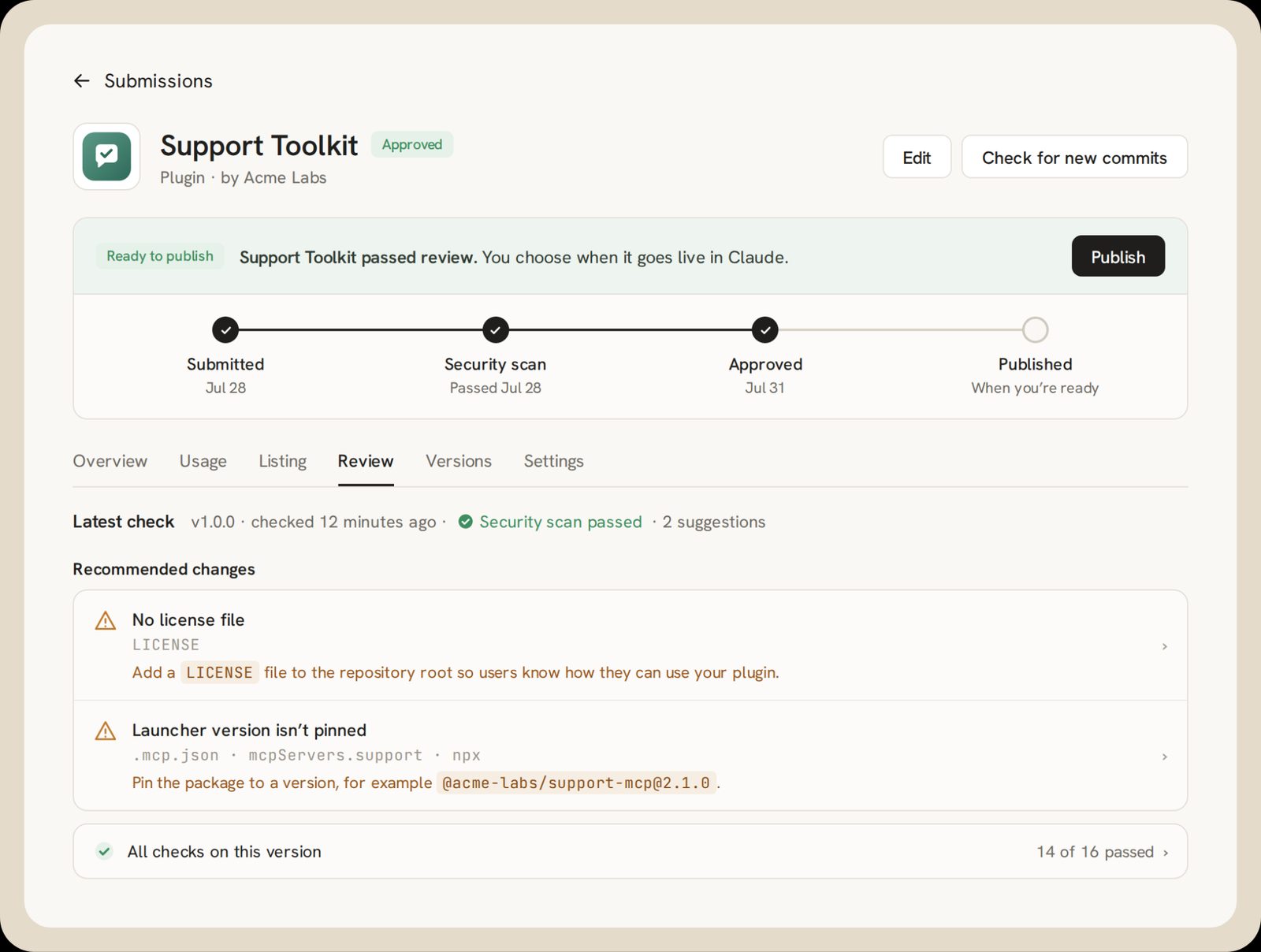
Task: Click the Security scan step checkmark circle
Action: 495,329
